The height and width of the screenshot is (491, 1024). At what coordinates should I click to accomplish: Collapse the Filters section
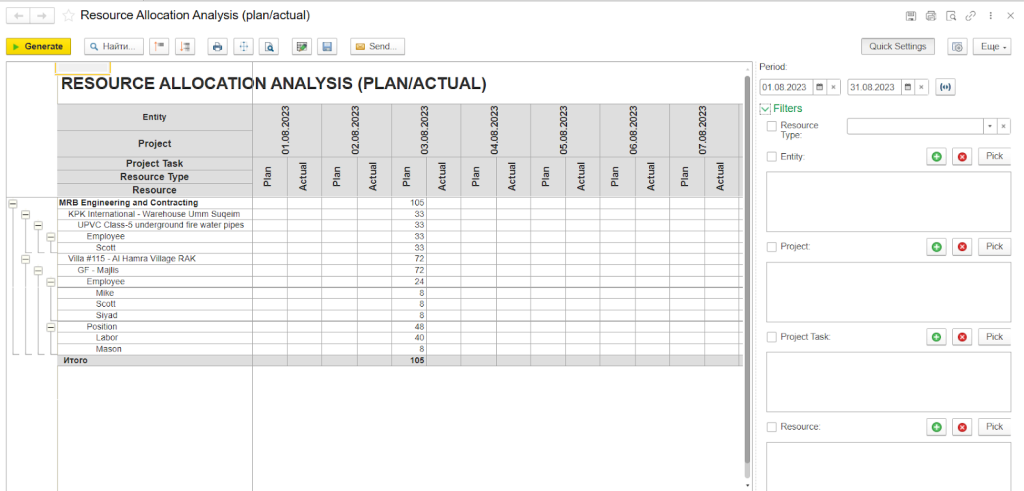click(765, 108)
